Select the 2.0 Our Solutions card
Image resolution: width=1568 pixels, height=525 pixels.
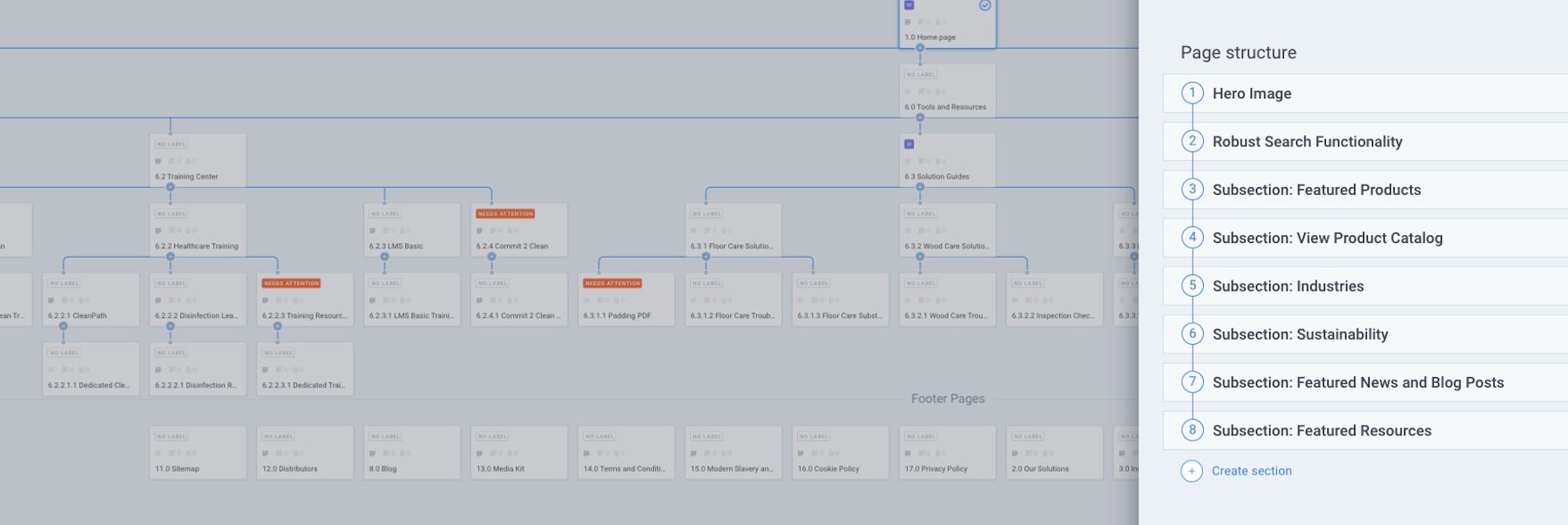1054,453
